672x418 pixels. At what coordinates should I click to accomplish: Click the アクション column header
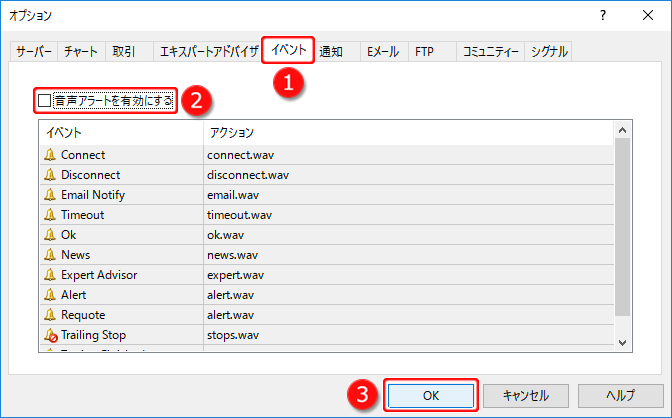(408, 133)
